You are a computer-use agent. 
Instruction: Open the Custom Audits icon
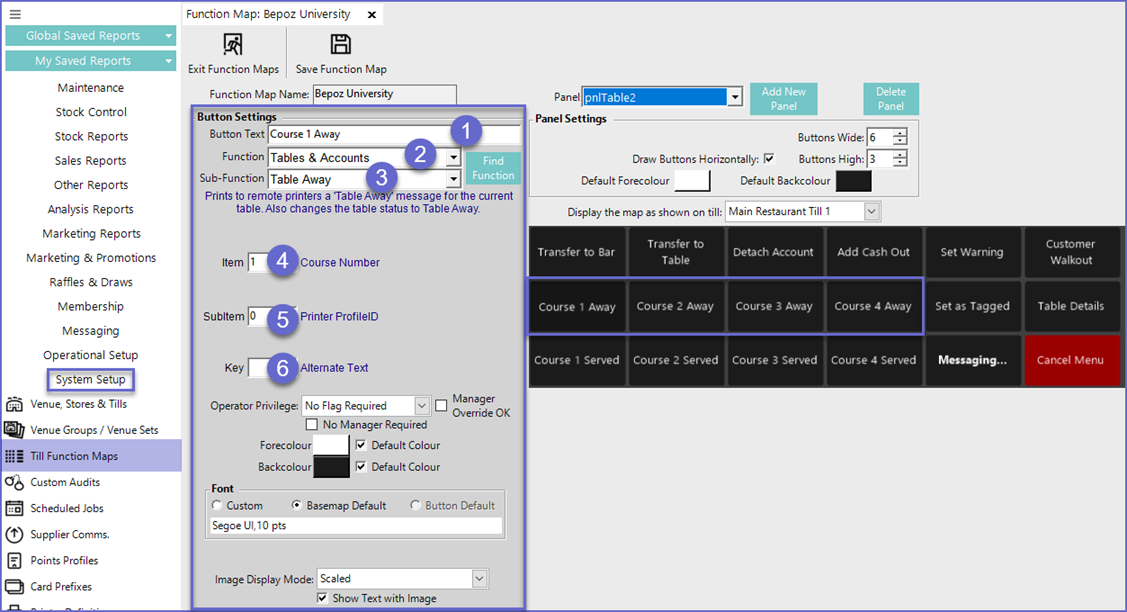point(14,482)
